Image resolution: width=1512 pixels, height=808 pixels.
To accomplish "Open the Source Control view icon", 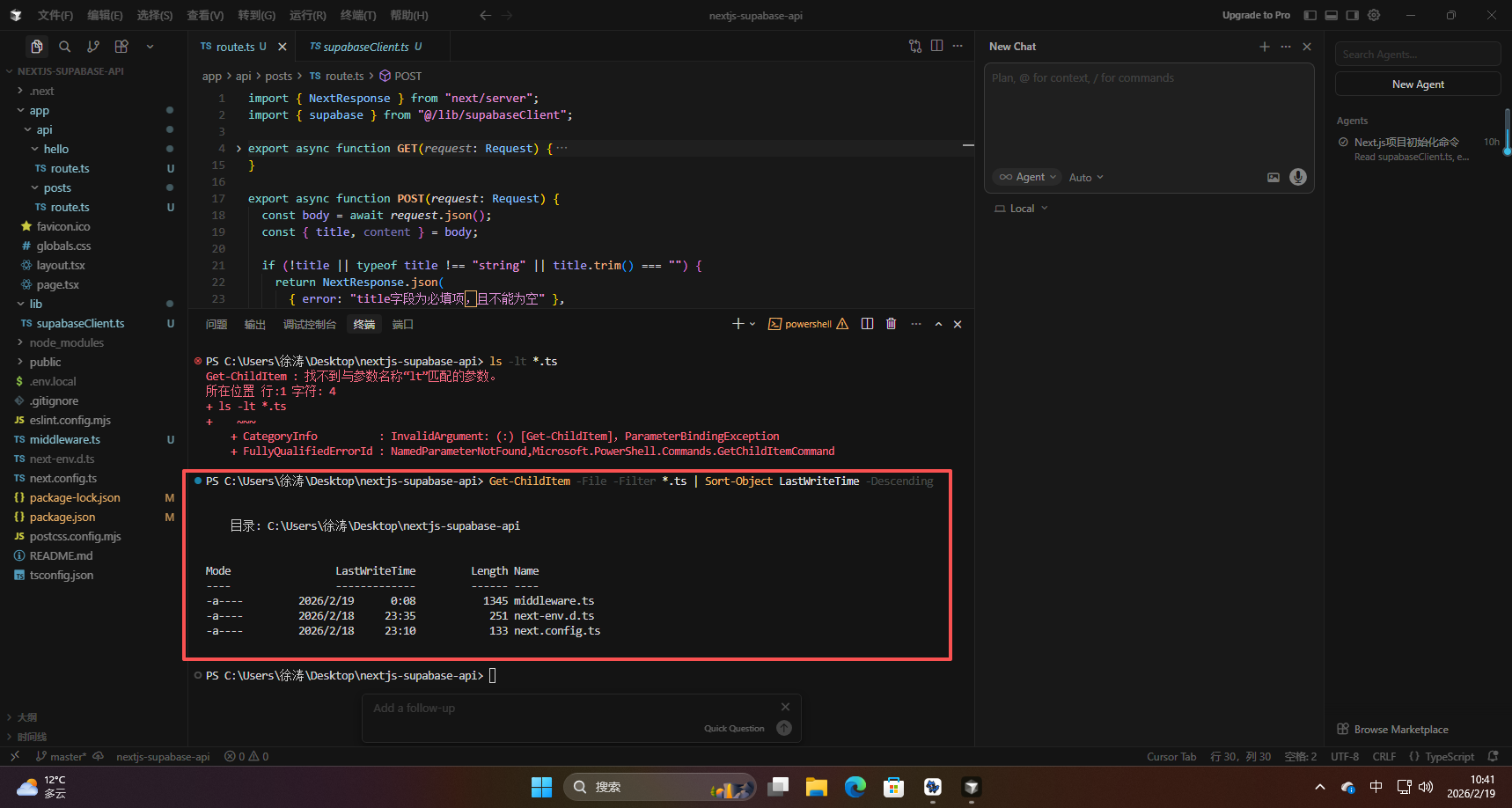I will (93, 47).
